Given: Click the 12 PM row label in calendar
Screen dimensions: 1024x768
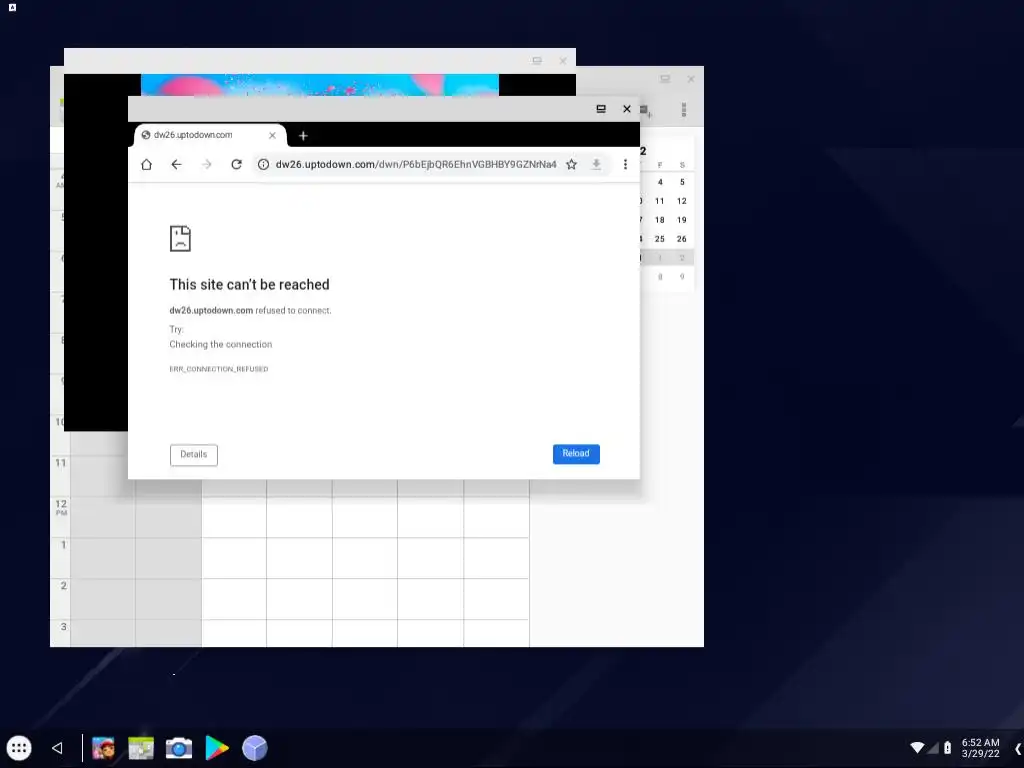Looking at the screenshot, I should point(61,507).
